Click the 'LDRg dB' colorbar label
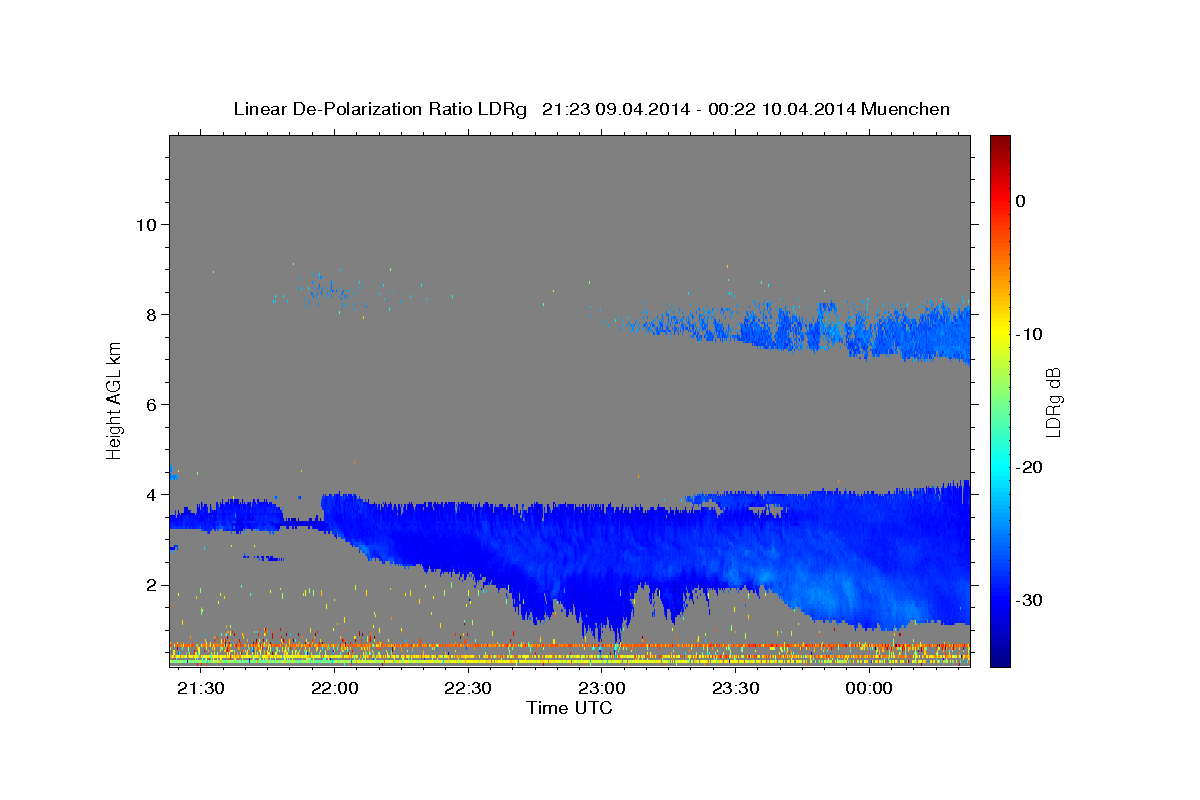Viewport: 1200px width, 800px height. click(1052, 402)
